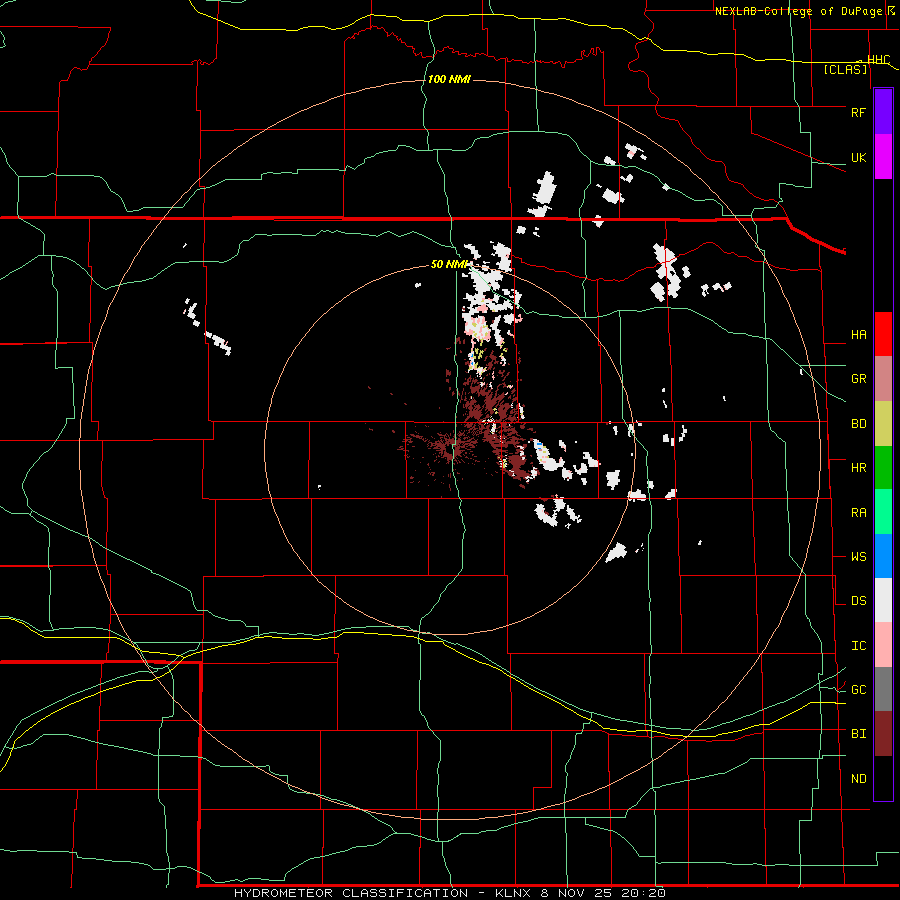Click the 'GC' legend label
Screen dimensions: 900x900
coord(858,690)
